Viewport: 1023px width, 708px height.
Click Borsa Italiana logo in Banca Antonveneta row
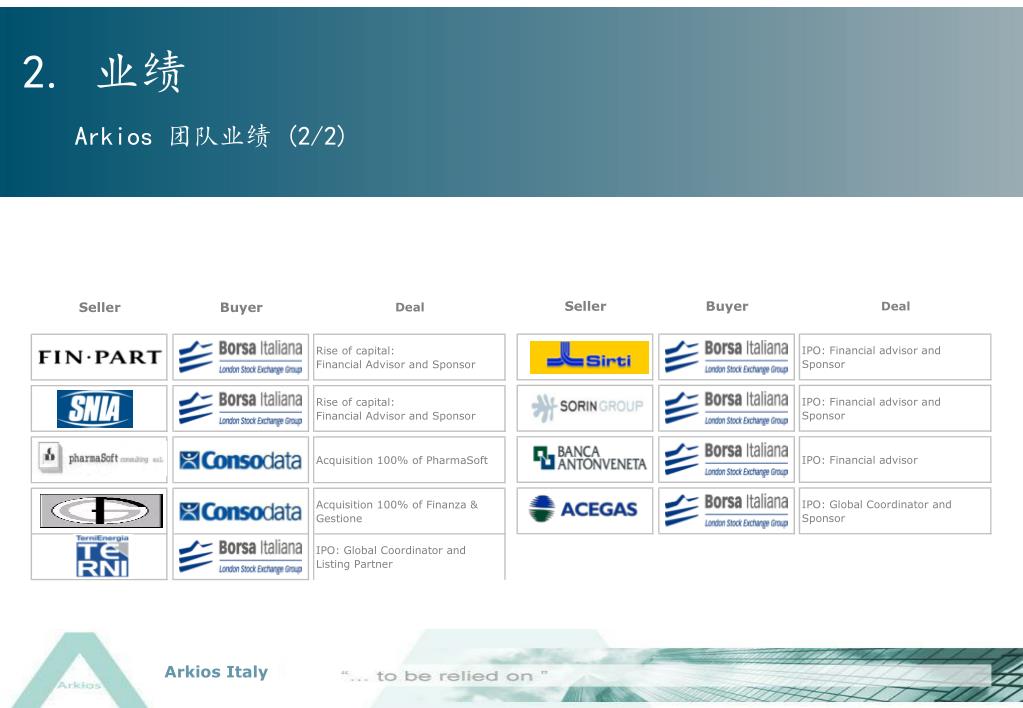pos(726,459)
